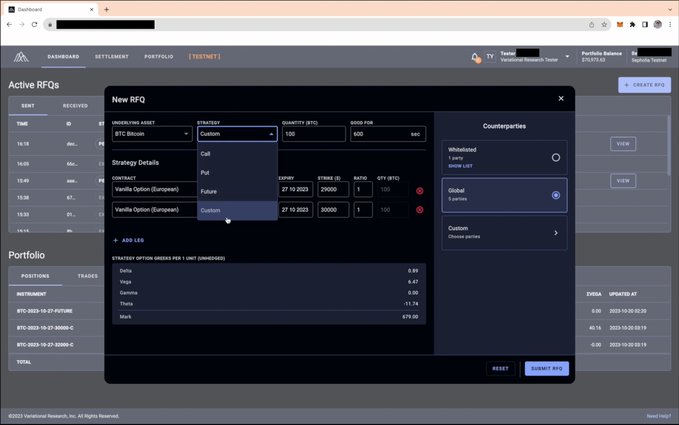This screenshot has height=425, width=679.
Task: Reload the page with refresh icon
Action: (x=34, y=25)
